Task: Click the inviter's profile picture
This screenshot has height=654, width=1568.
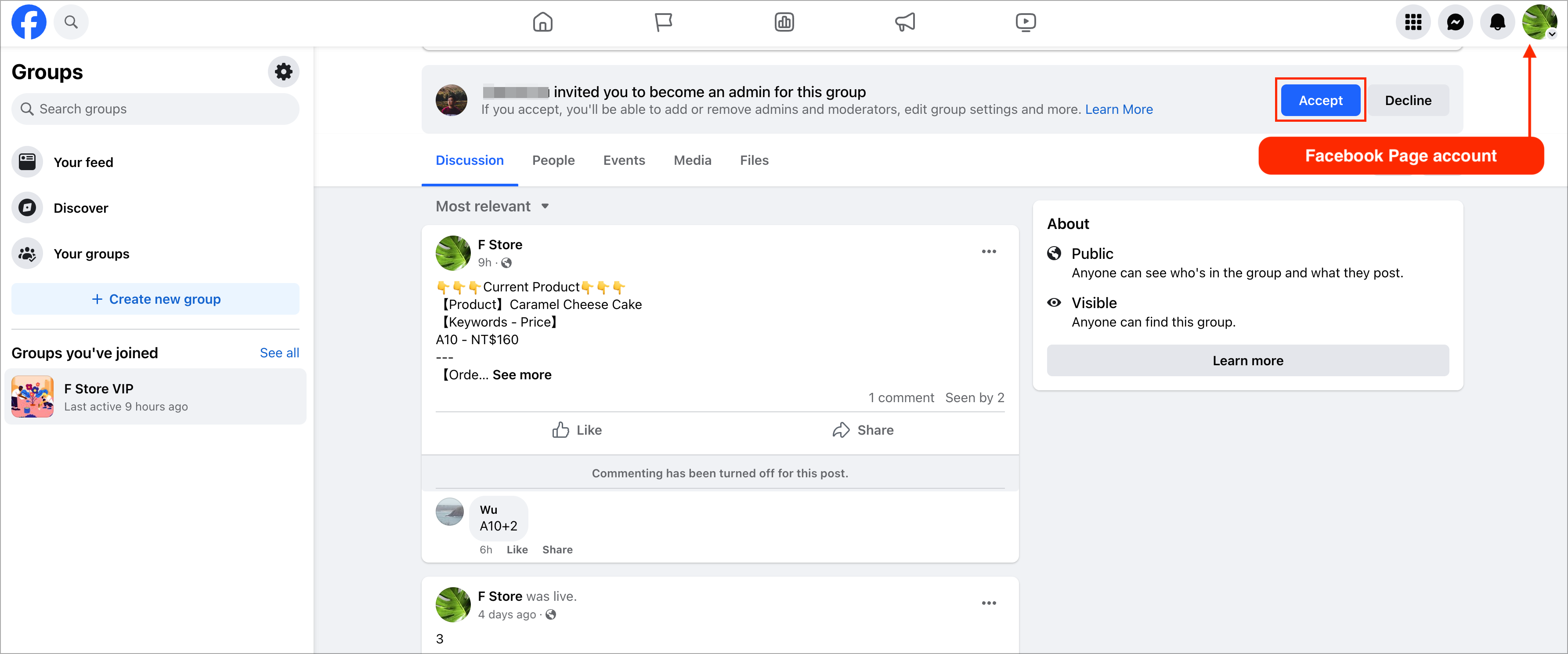Action: [x=451, y=101]
